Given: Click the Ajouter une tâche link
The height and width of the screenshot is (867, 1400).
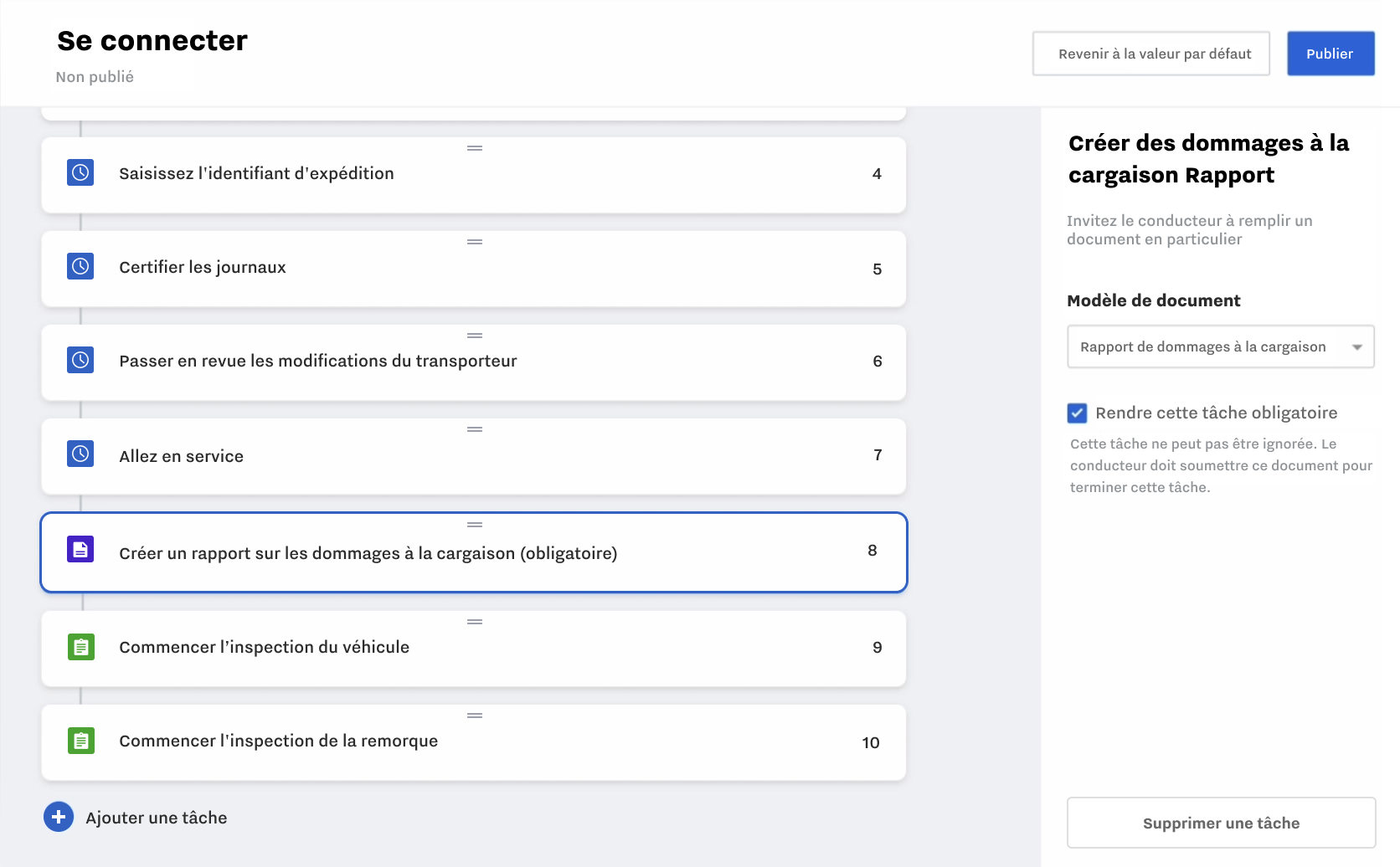Looking at the screenshot, I should click(157, 818).
